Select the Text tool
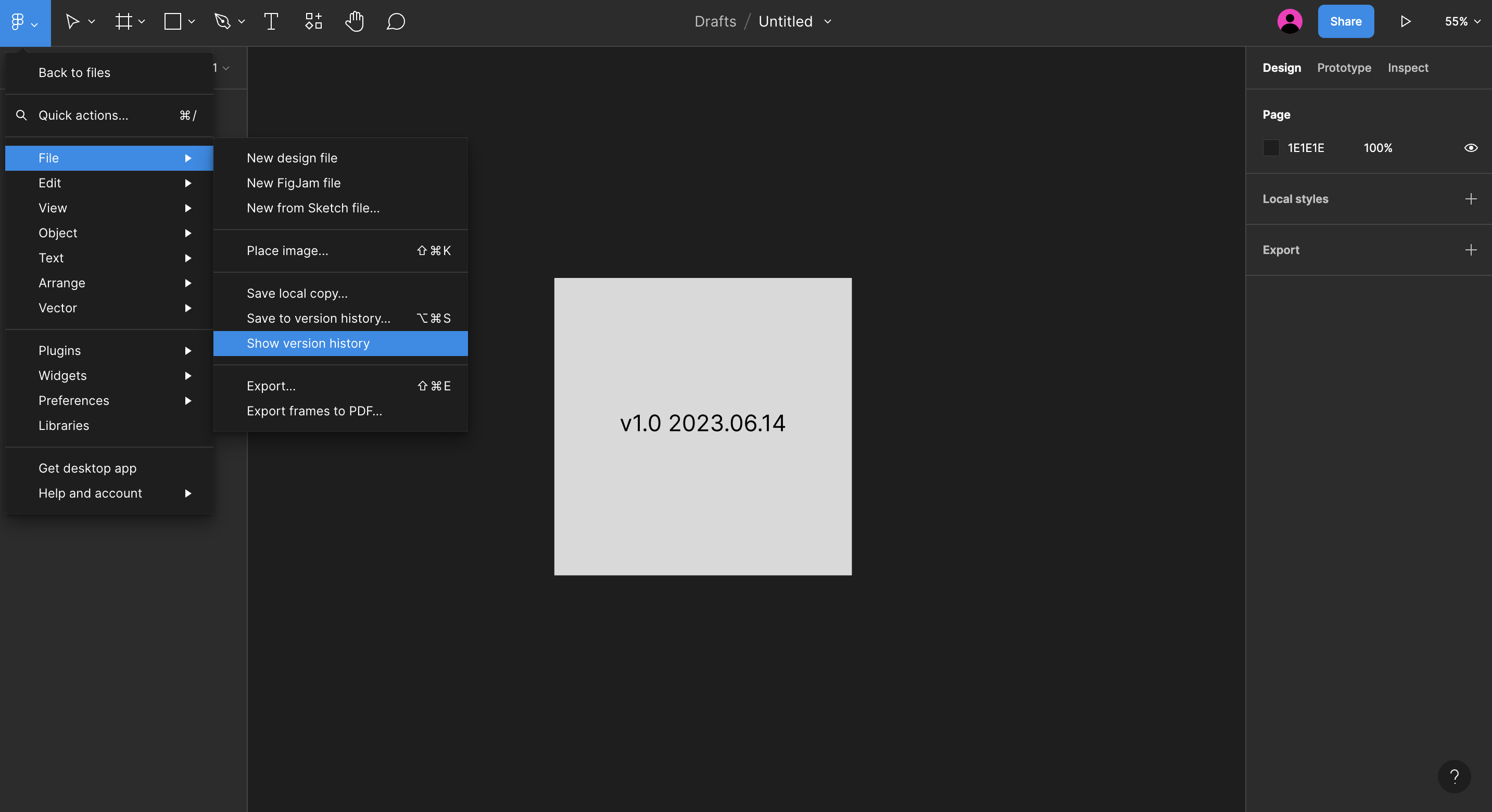 click(271, 22)
